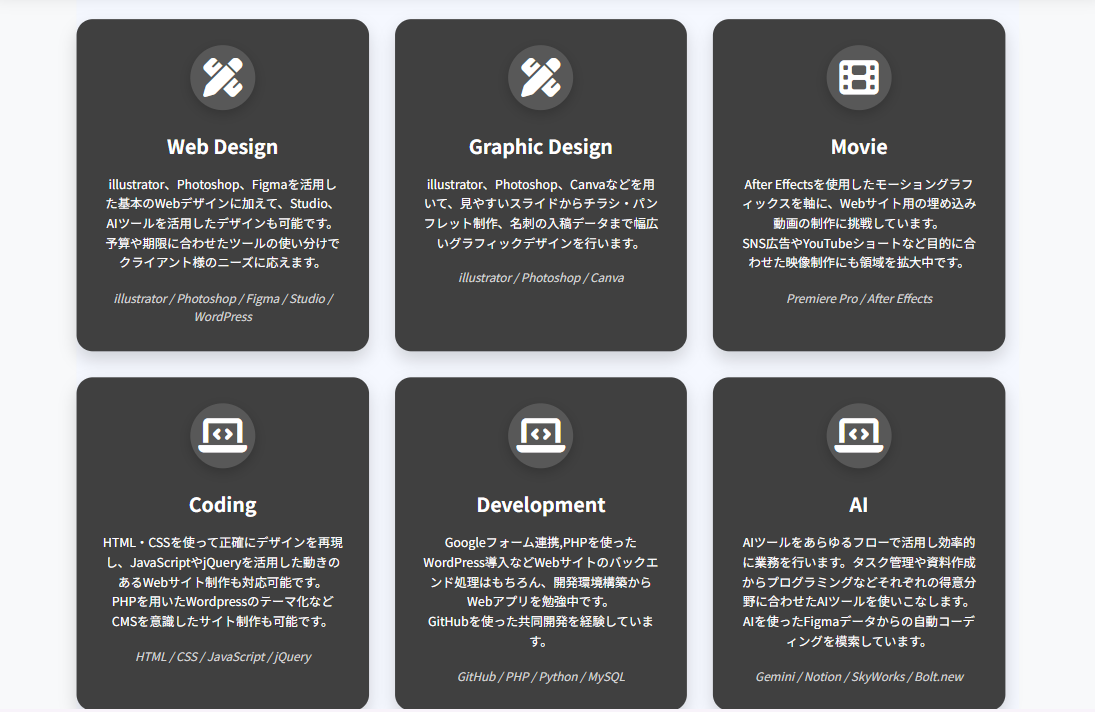Click the Web Design crossed-tools icon

(x=222, y=77)
